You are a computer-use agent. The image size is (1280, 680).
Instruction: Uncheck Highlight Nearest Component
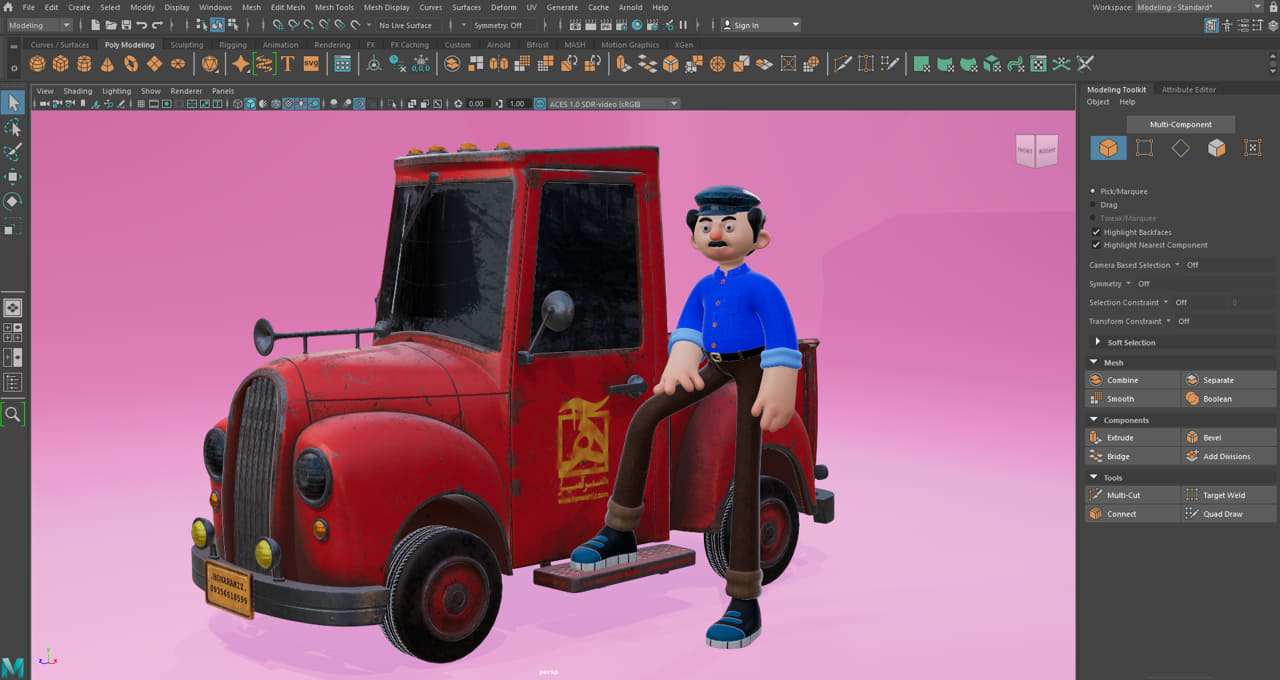1097,244
